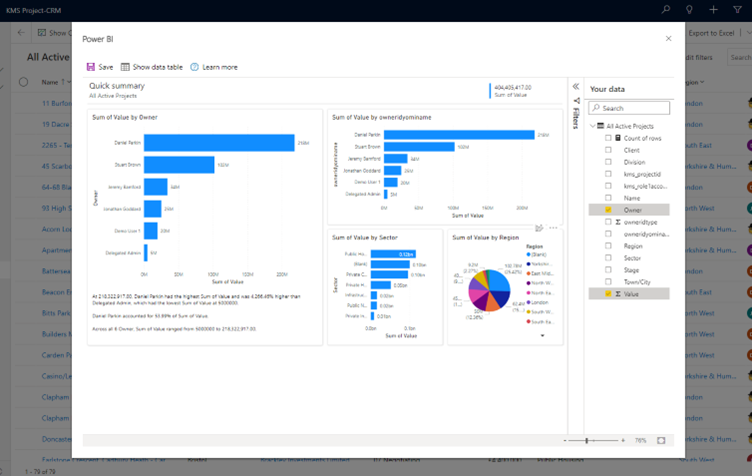The width and height of the screenshot is (752, 476).
Task: Click the personalize visual icon above Region chart
Action: [x=540, y=228]
